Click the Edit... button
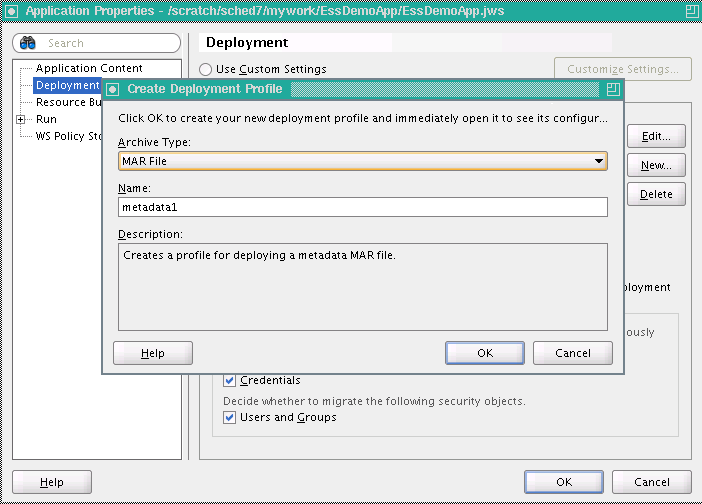702x504 pixels. point(656,136)
